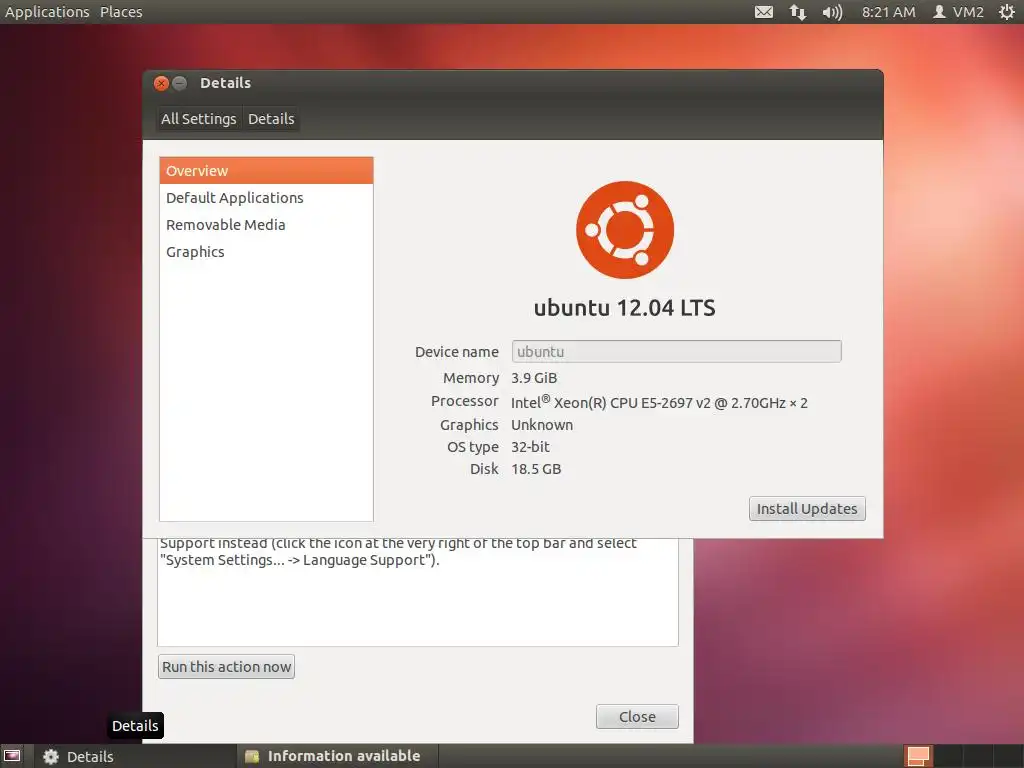Select Default Applications in sidebar
The height and width of the screenshot is (768, 1024).
pos(266,198)
